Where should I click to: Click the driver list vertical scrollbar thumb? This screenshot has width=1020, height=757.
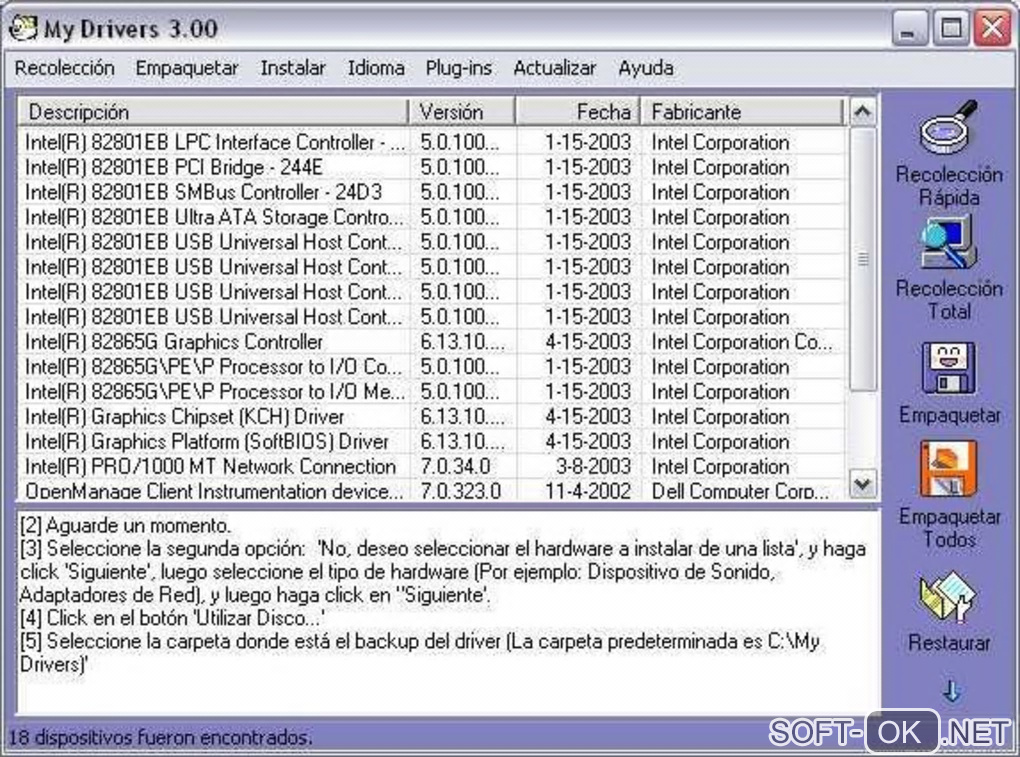[863, 259]
